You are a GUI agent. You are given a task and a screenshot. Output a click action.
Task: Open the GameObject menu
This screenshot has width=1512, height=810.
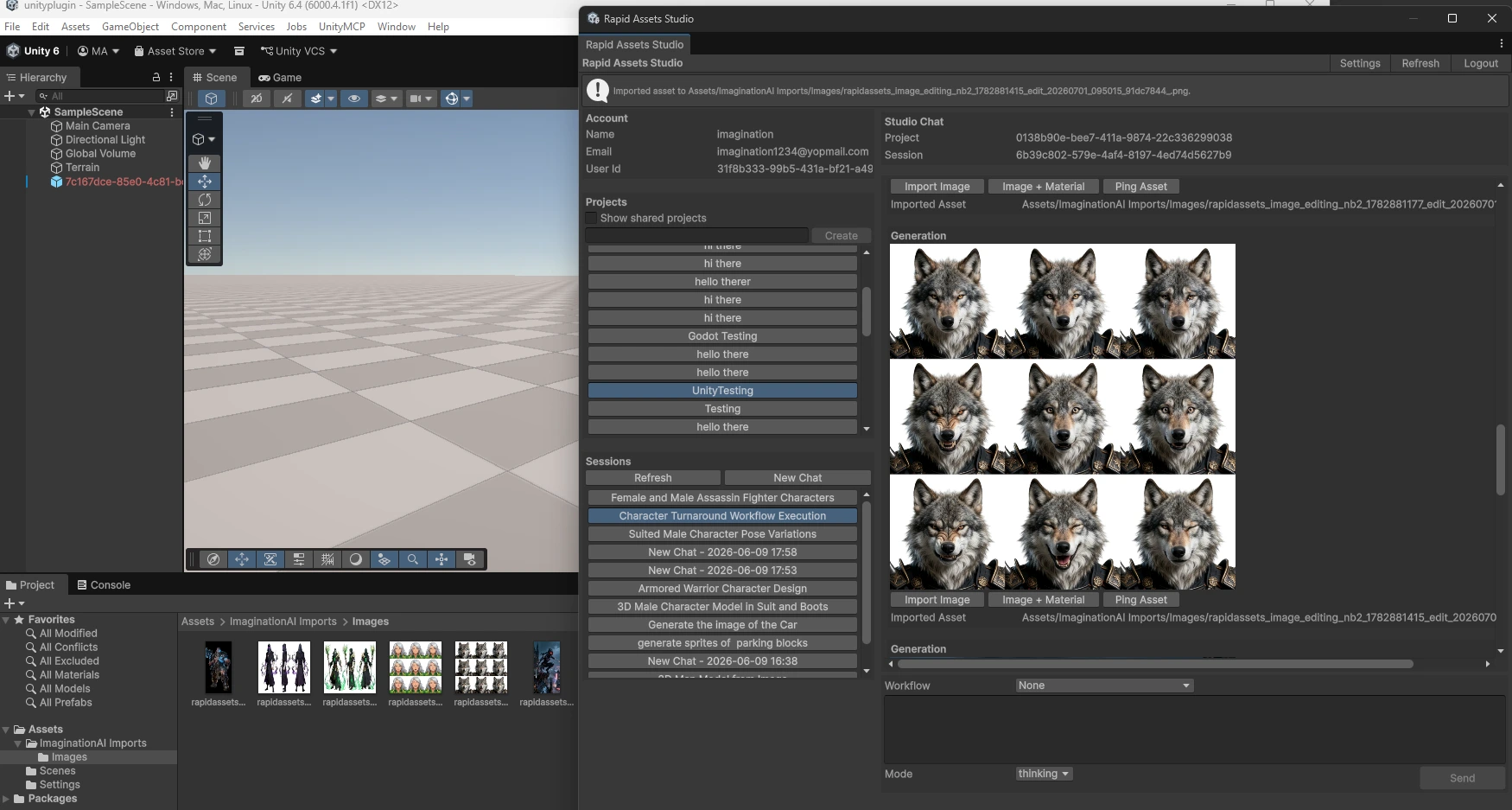tap(130, 27)
